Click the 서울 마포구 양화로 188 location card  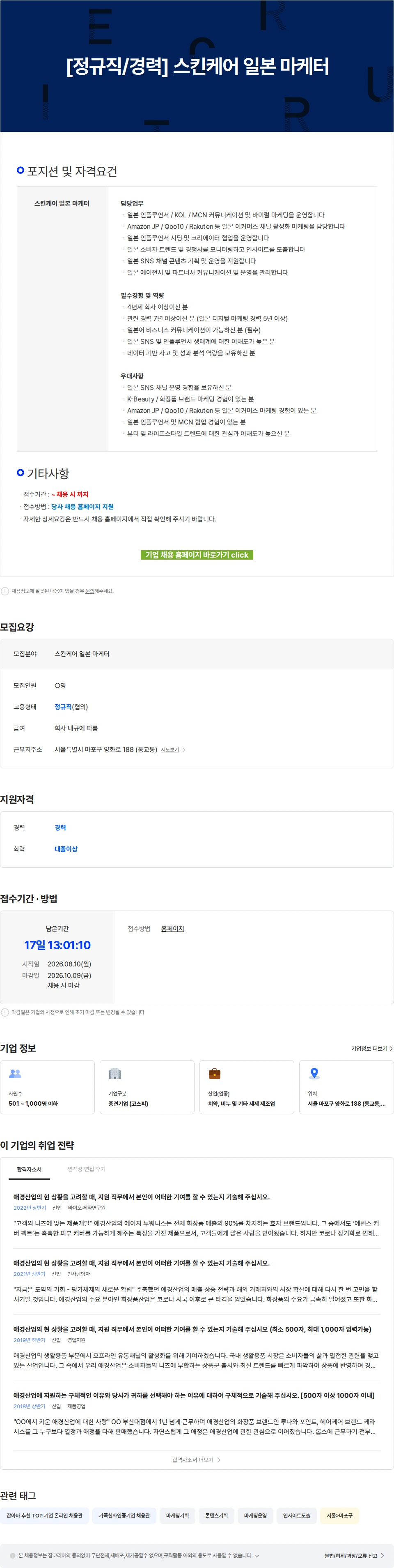click(x=346, y=1087)
